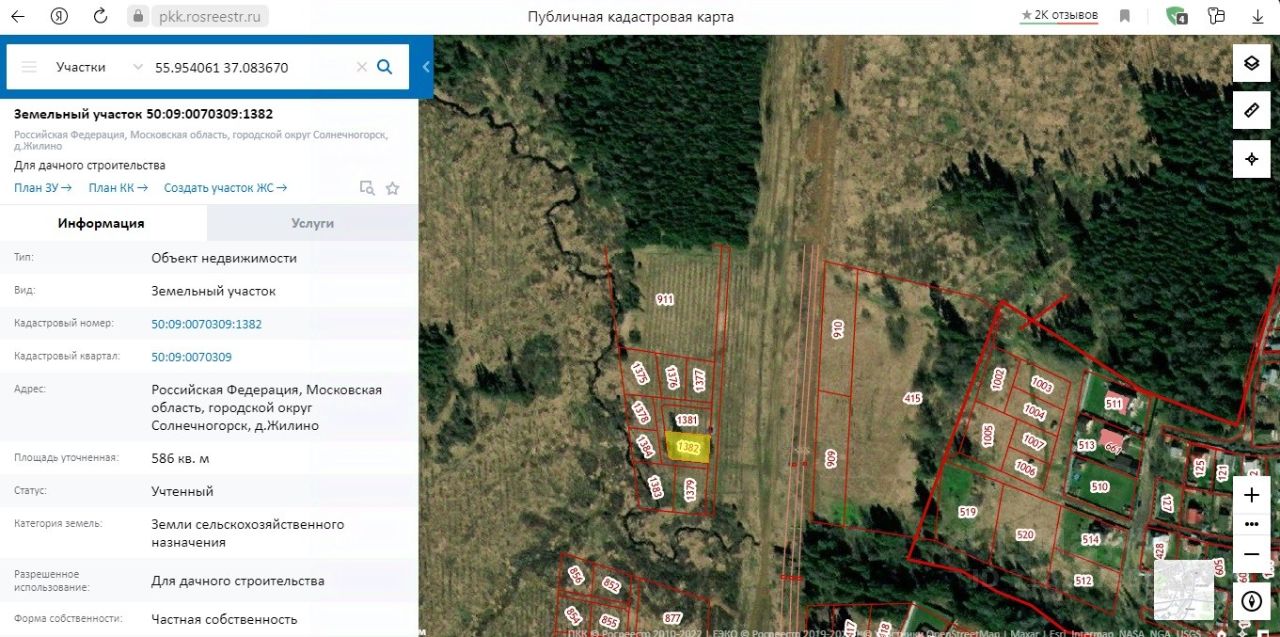Zoom in the map with plus
The width and height of the screenshot is (1280, 637).
coord(1251,495)
